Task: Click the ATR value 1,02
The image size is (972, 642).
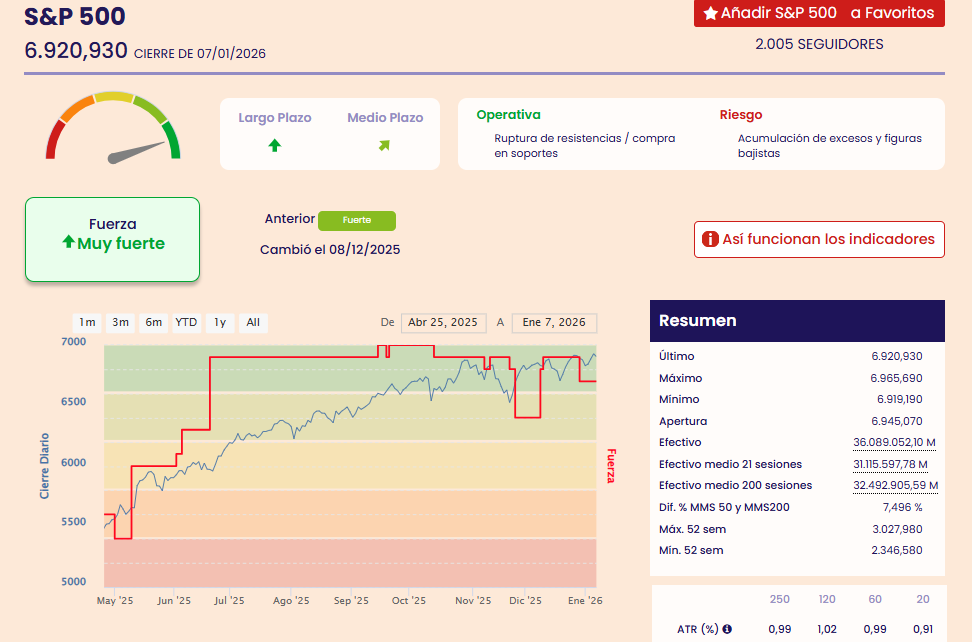Action: point(827,629)
